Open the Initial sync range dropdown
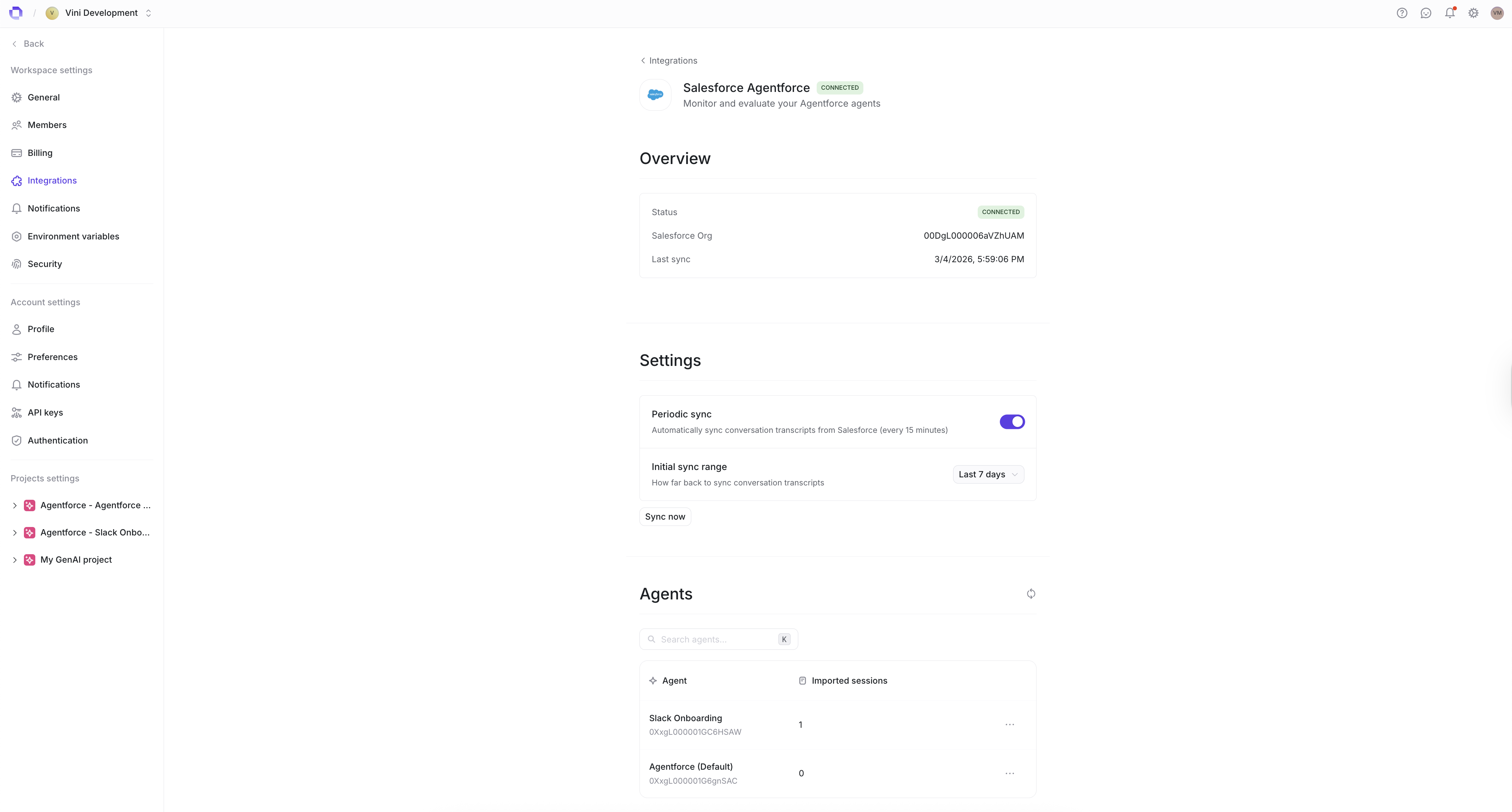 point(988,474)
